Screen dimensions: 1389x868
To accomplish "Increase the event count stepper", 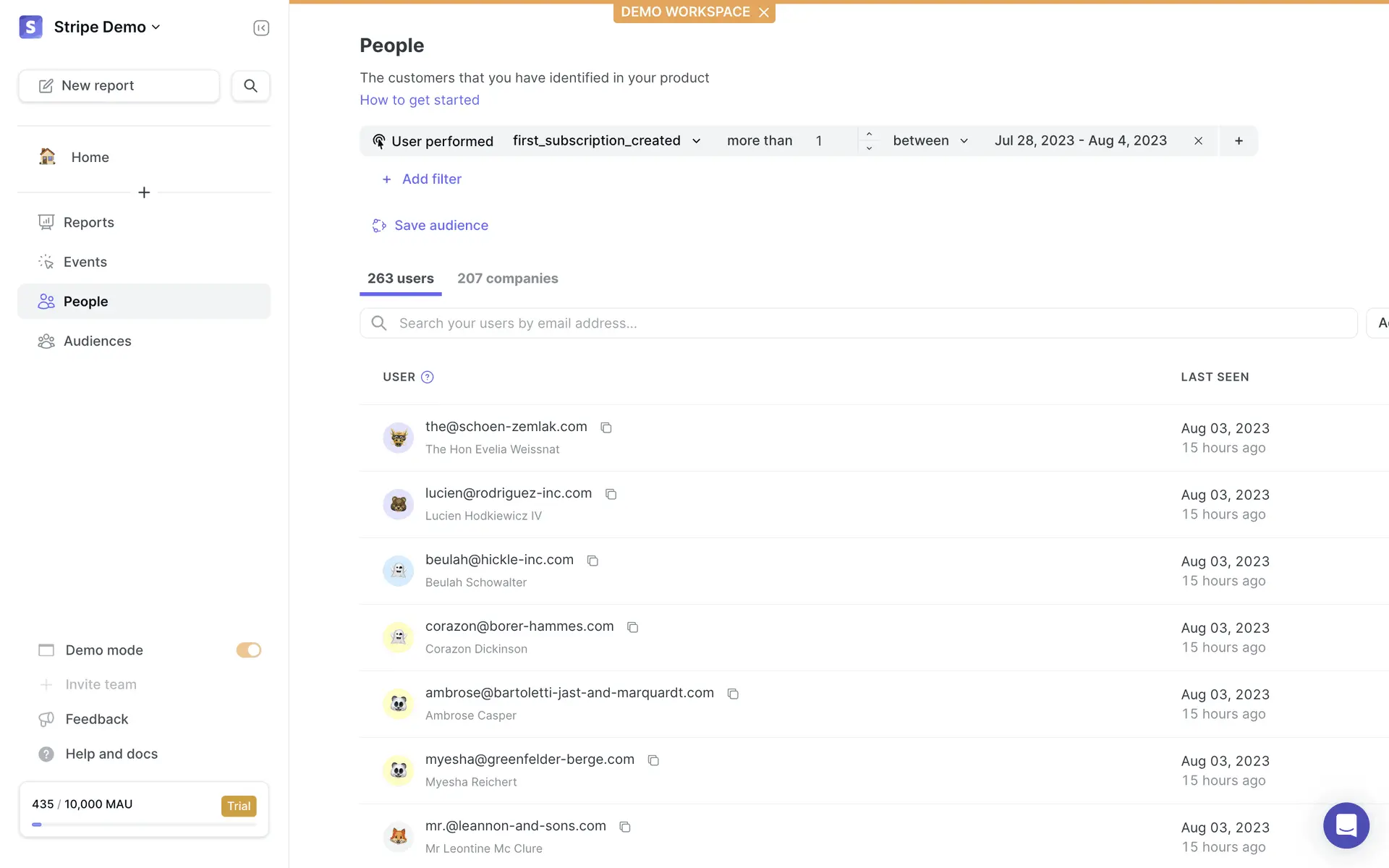I will point(869,134).
